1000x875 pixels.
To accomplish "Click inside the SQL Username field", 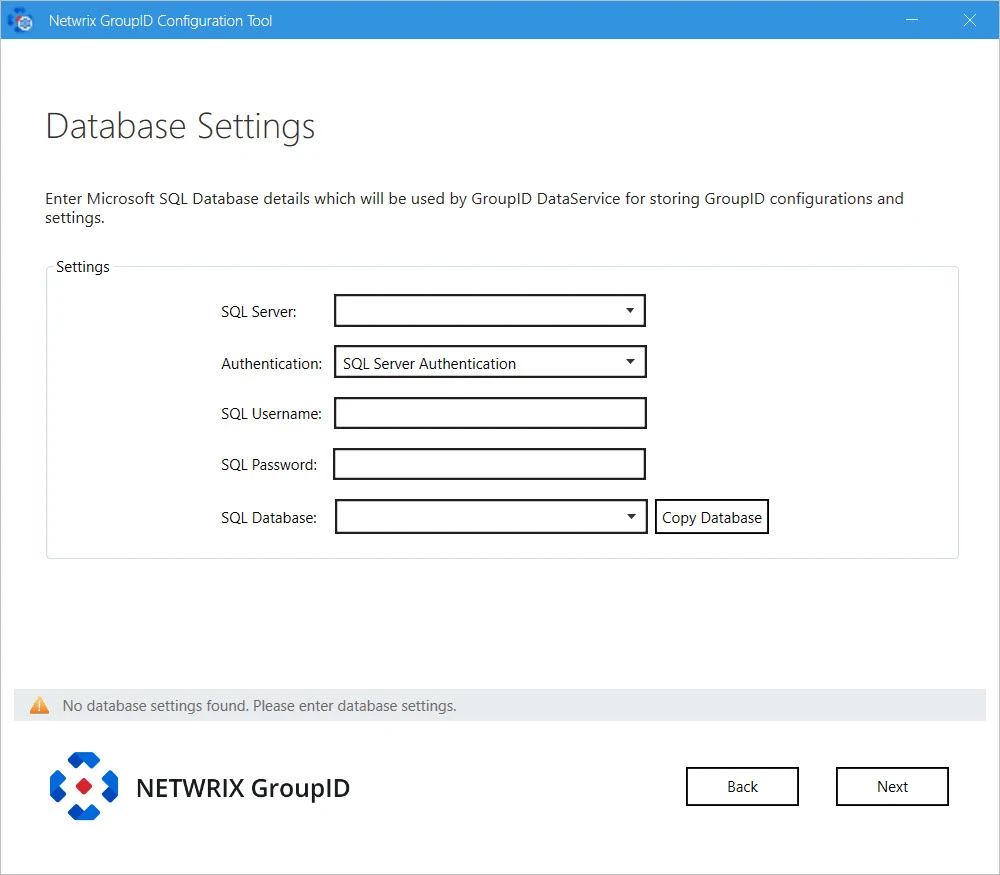I will [490, 413].
